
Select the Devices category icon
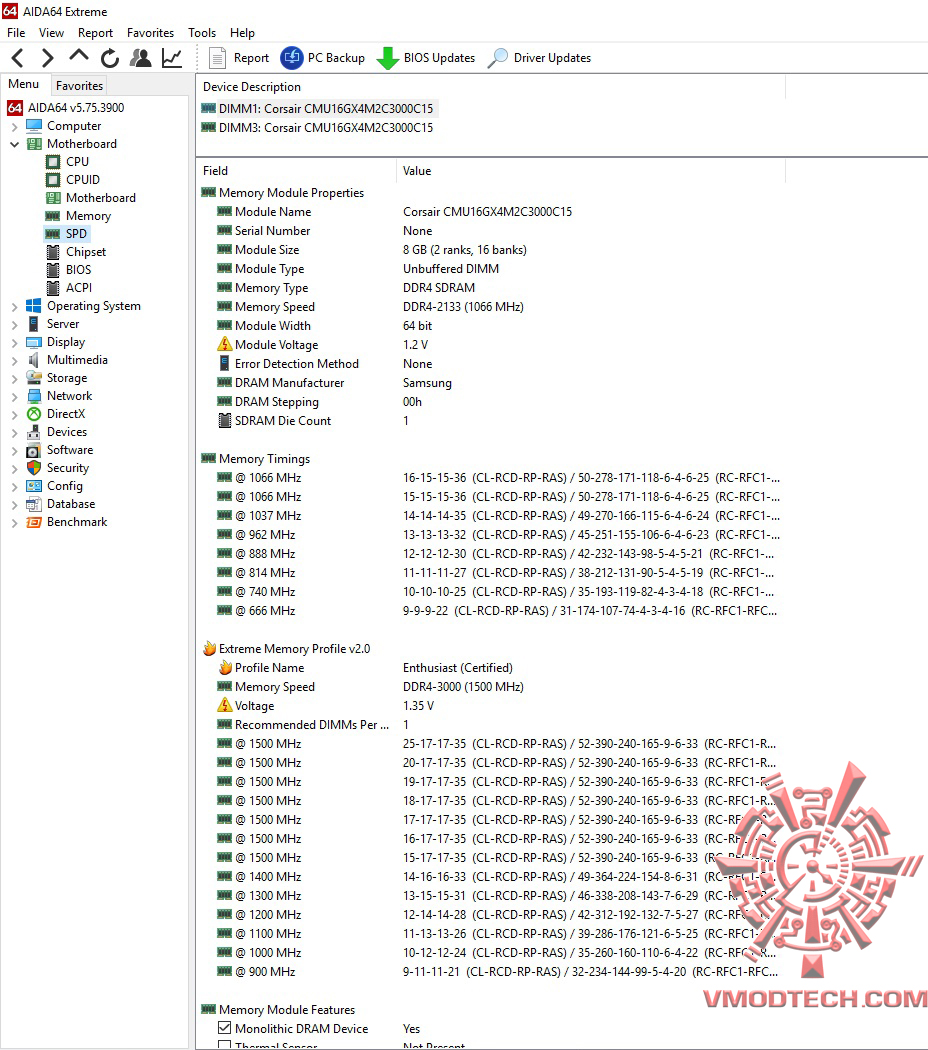pyautogui.click(x=33, y=433)
